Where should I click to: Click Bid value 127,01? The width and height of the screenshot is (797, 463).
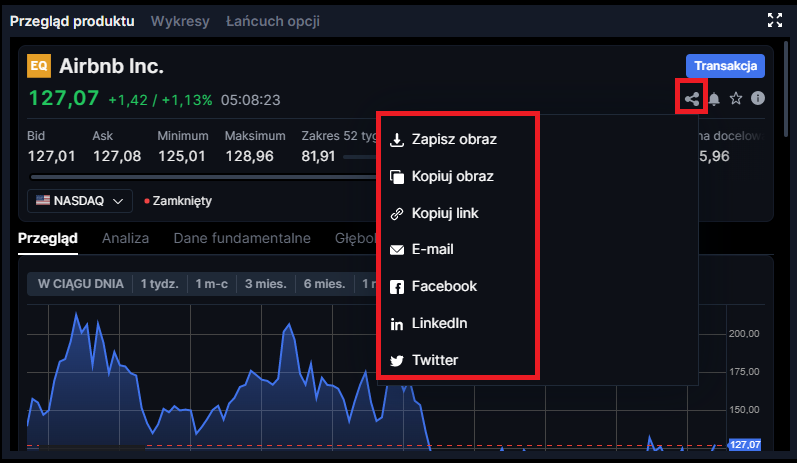pos(51,156)
